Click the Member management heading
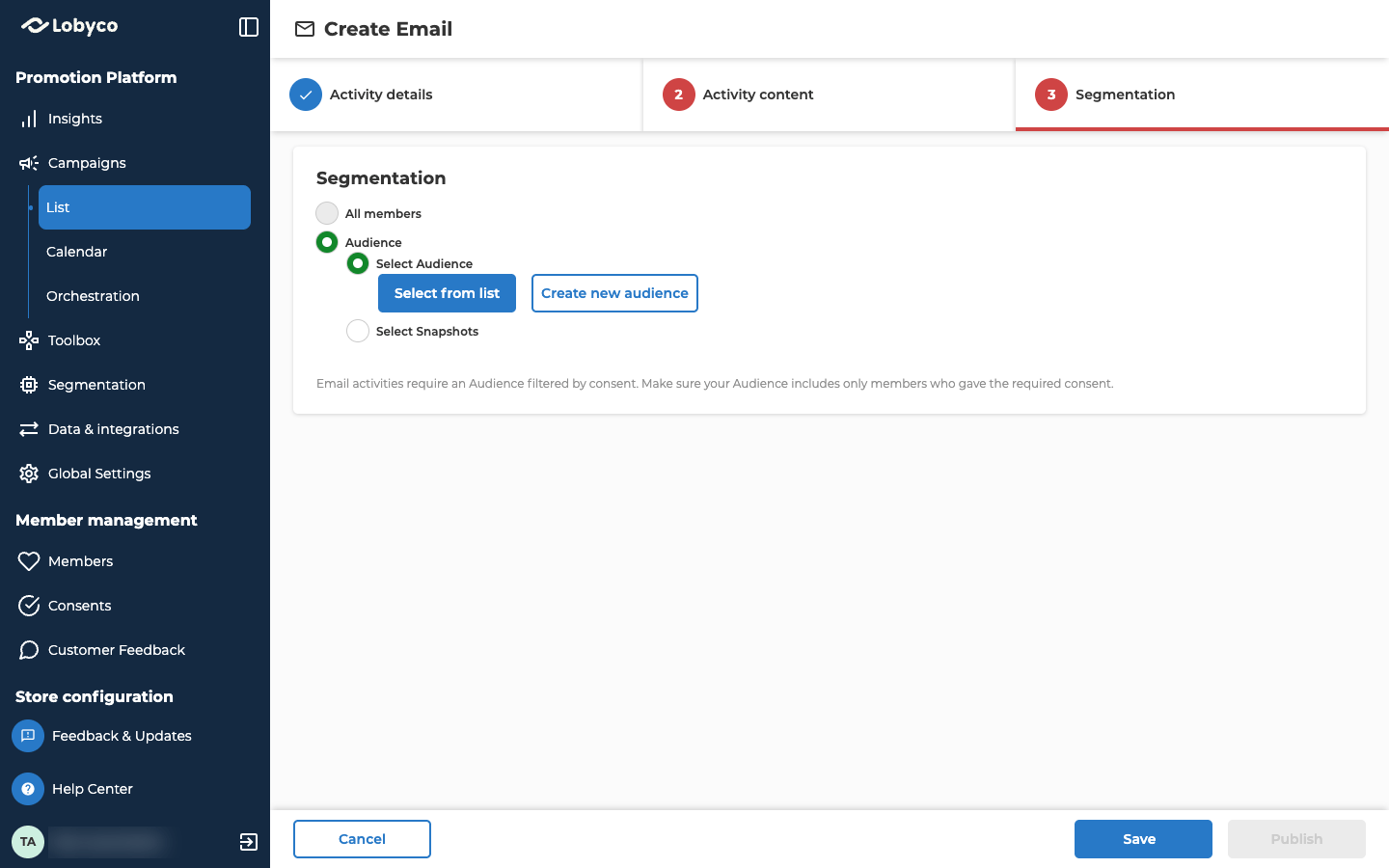The width and height of the screenshot is (1389, 868). (106, 520)
